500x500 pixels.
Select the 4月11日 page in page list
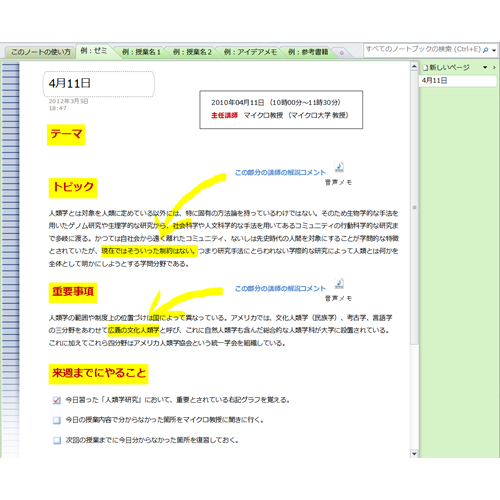point(457,80)
